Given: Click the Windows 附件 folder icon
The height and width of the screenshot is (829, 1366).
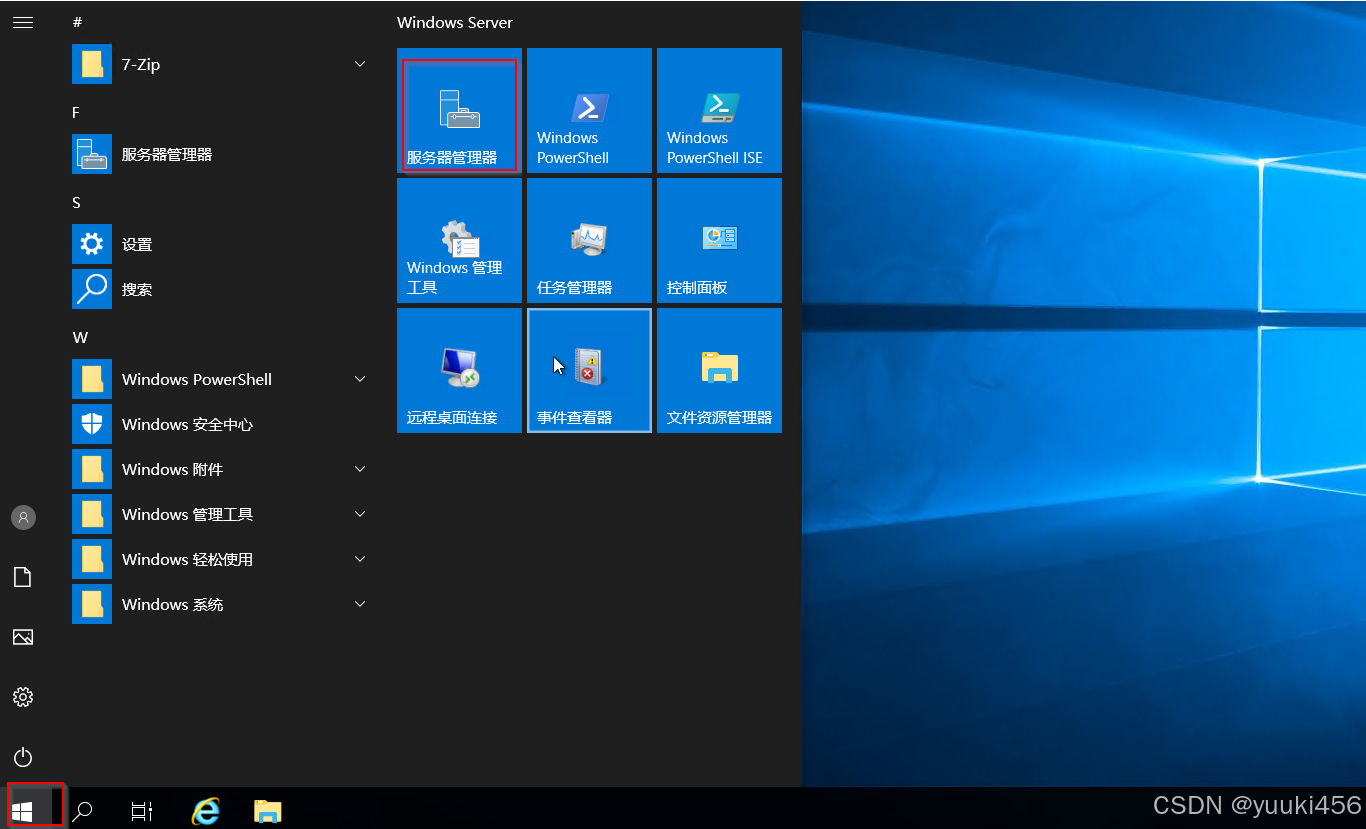Looking at the screenshot, I should 92,469.
